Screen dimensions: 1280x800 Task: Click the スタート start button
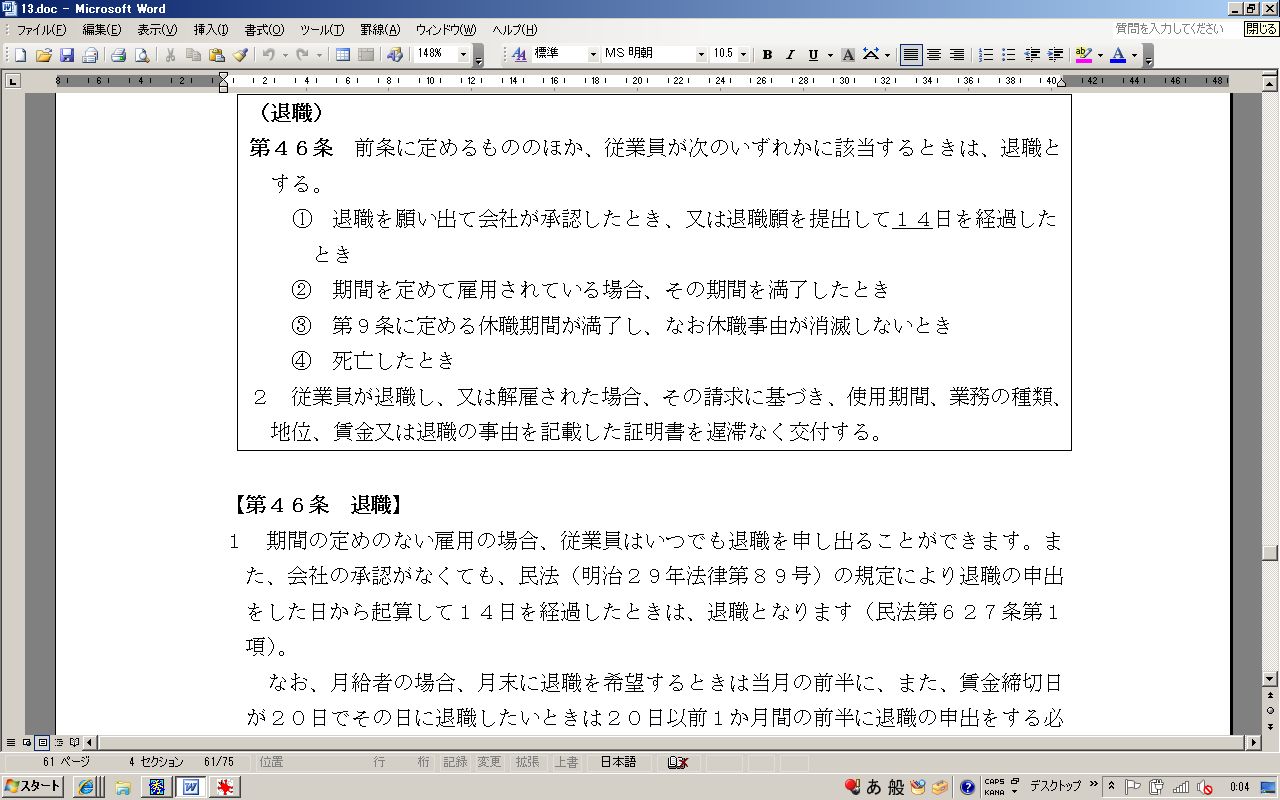click(x=33, y=787)
